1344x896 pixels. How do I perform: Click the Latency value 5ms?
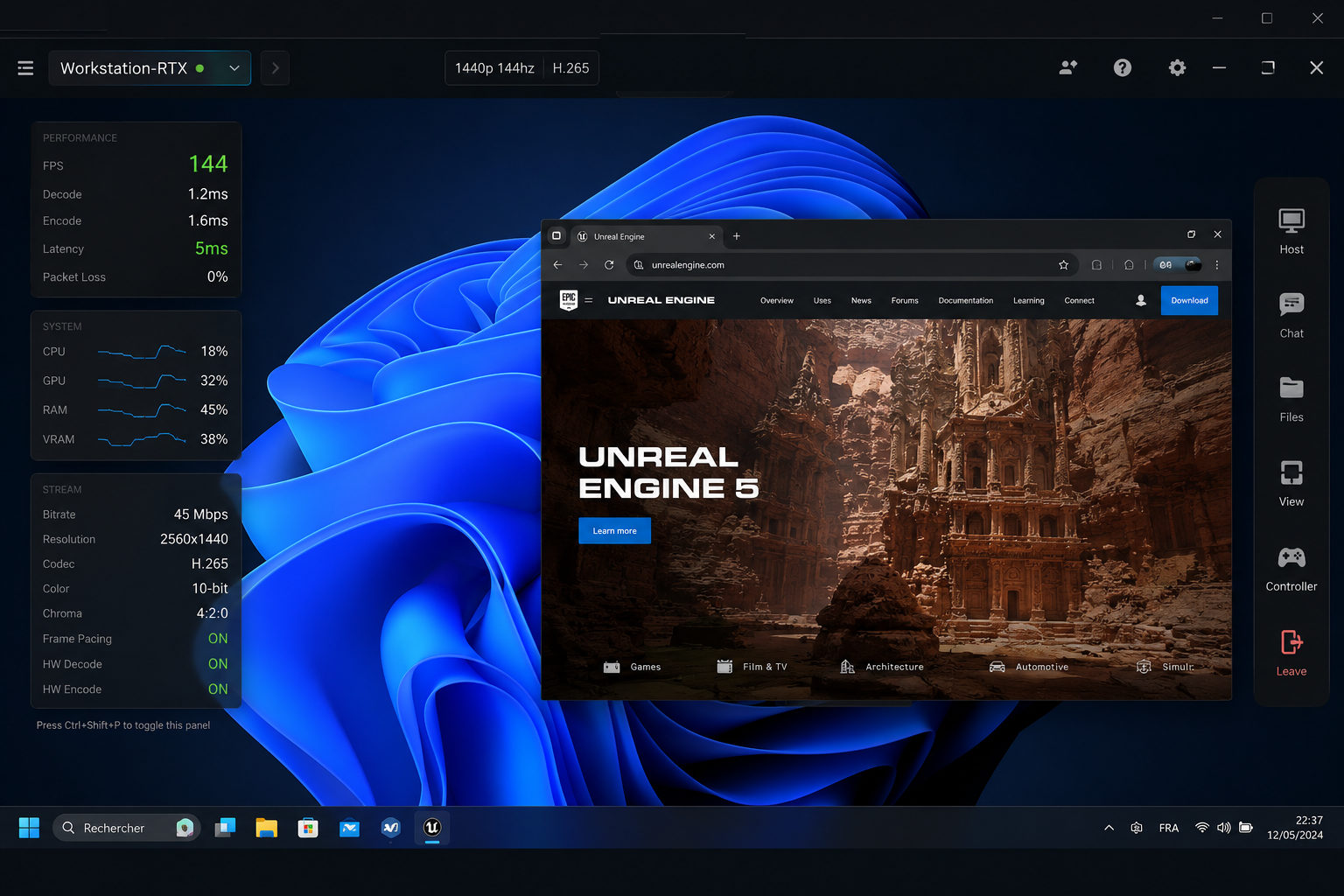[x=212, y=248]
